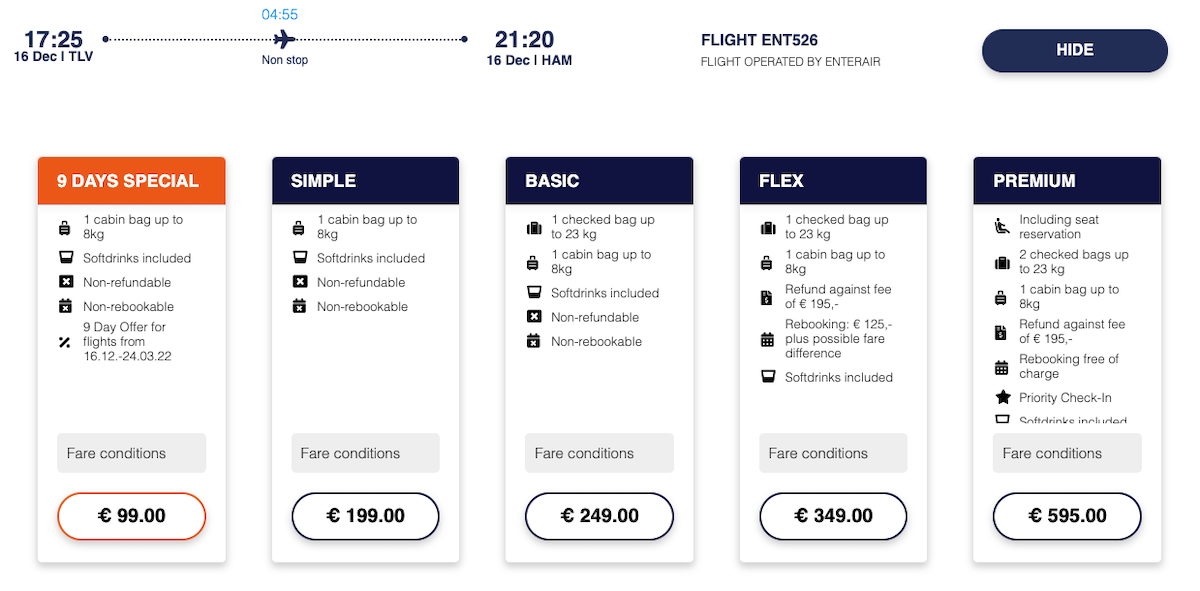Click non-refundable icon in Simple fare
Viewport: 1200px width, 591px height.
tap(299, 282)
